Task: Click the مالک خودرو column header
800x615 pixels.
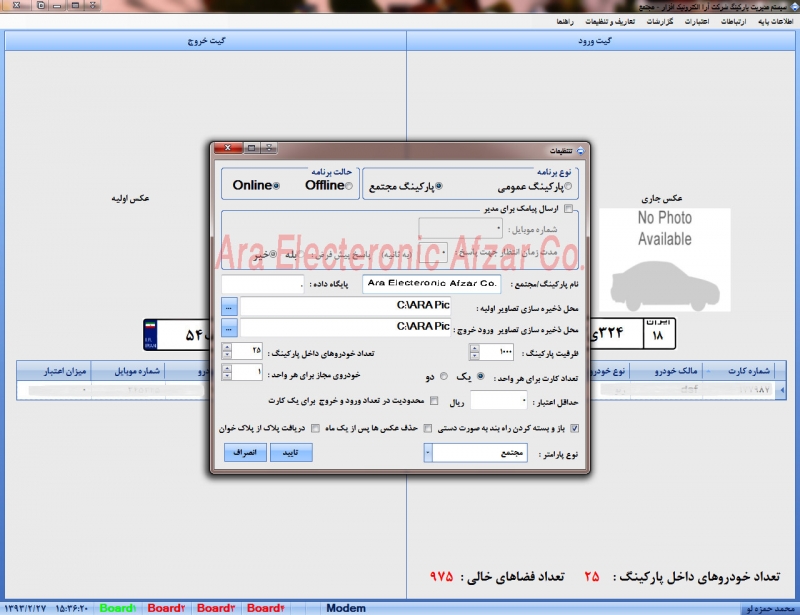Action: 666,371
